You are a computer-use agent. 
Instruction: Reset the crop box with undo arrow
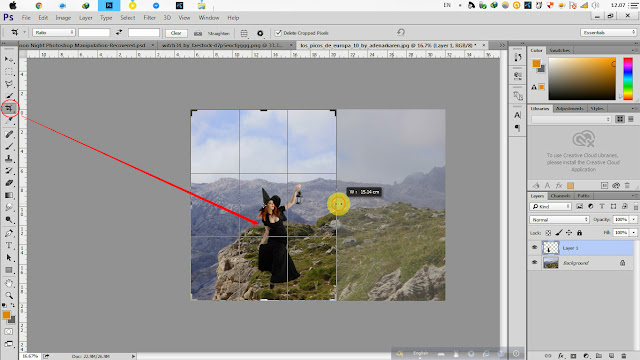tap(401, 32)
